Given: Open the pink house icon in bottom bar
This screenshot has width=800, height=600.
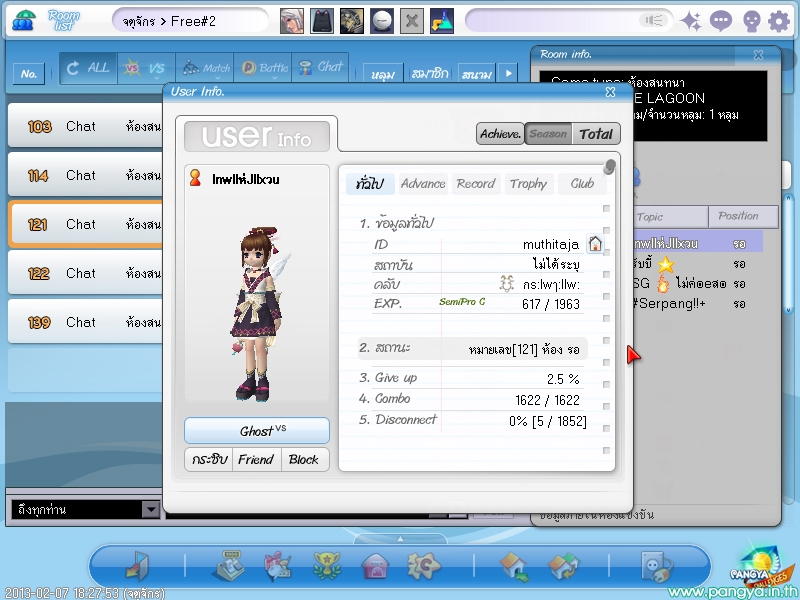Looking at the screenshot, I should (x=376, y=567).
